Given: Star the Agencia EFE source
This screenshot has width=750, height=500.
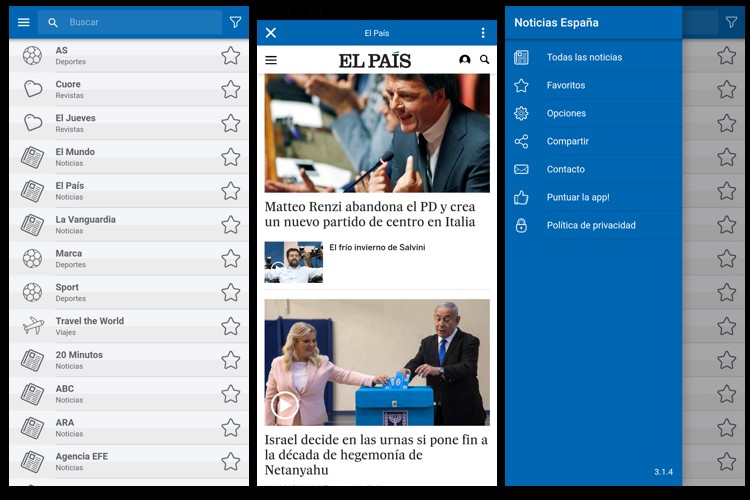Looking at the screenshot, I should click(231, 462).
